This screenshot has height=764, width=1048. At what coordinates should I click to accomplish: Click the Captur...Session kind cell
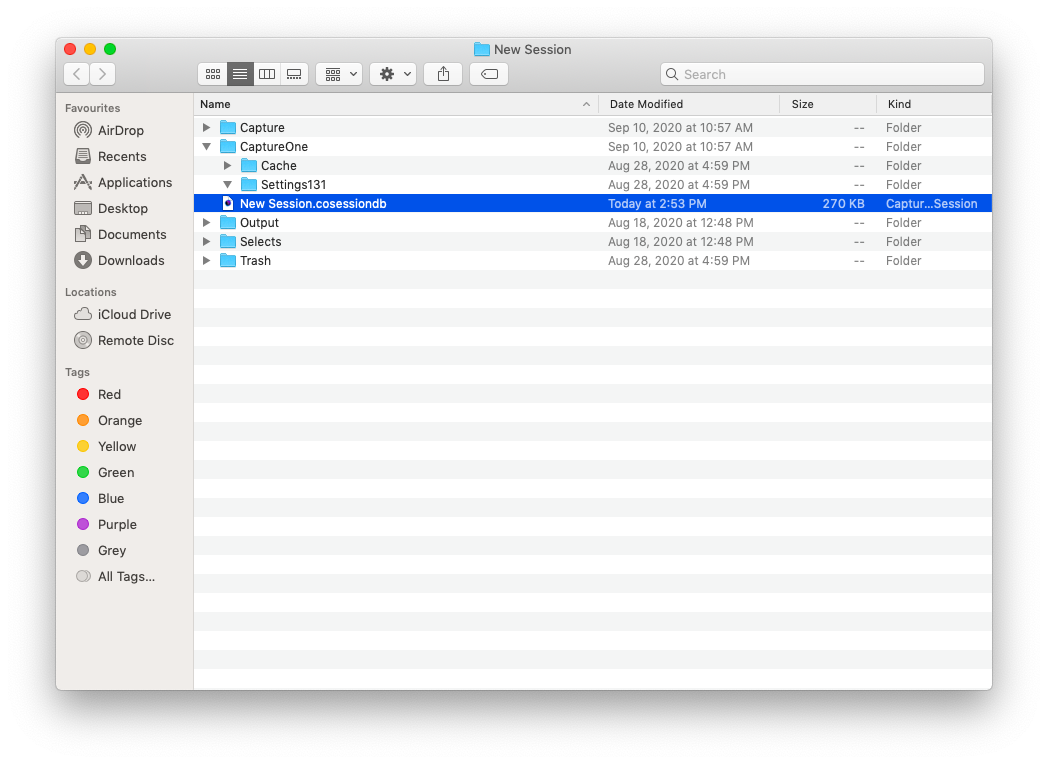pyautogui.click(x=931, y=204)
